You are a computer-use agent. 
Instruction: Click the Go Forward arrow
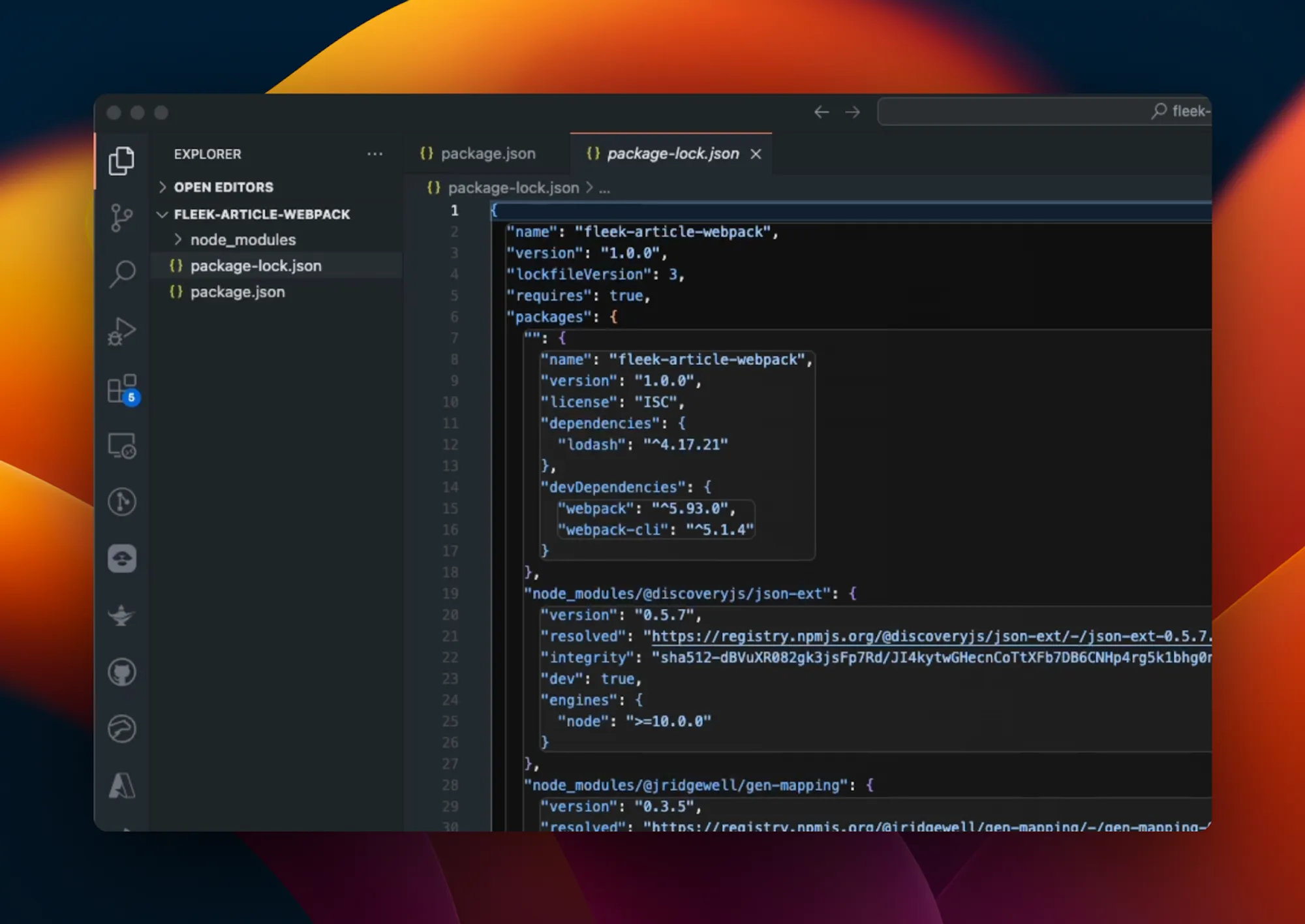point(853,112)
